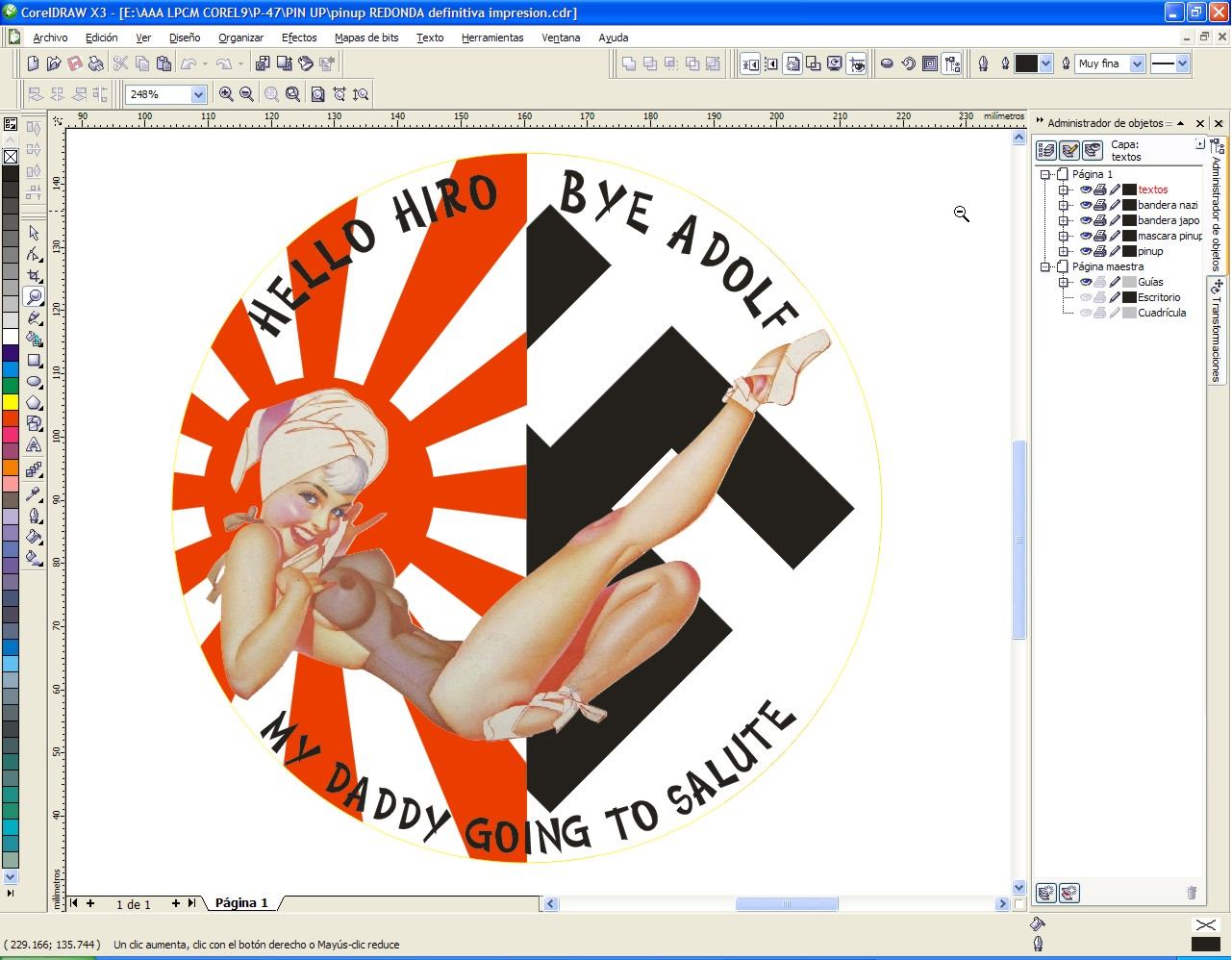Pick the yellow swatch in the color palette
Image resolution: width=1232 pixels, height=960 pixels.
(x=10, y=401)
